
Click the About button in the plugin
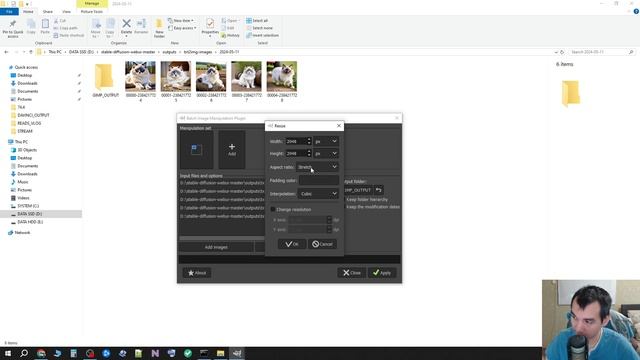click(197, 273)
